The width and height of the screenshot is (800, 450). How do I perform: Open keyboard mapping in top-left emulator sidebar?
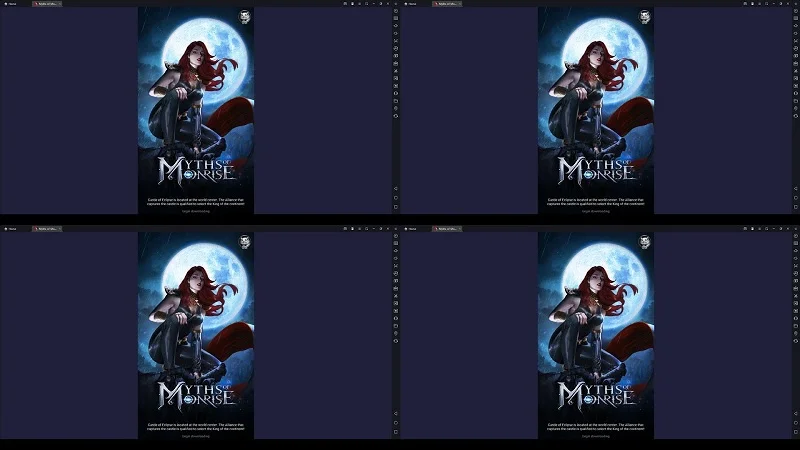click(x=396, y=18)
